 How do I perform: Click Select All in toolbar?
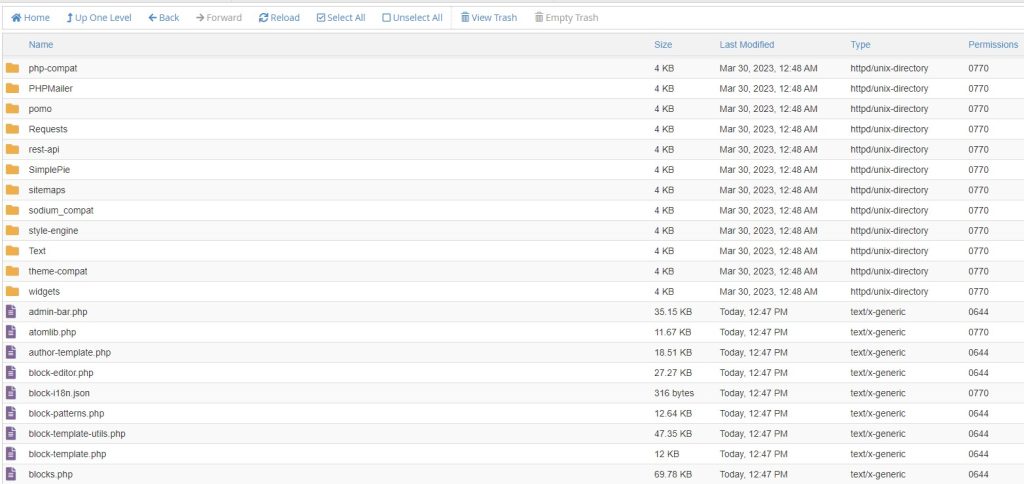click(x=340, y=18)
